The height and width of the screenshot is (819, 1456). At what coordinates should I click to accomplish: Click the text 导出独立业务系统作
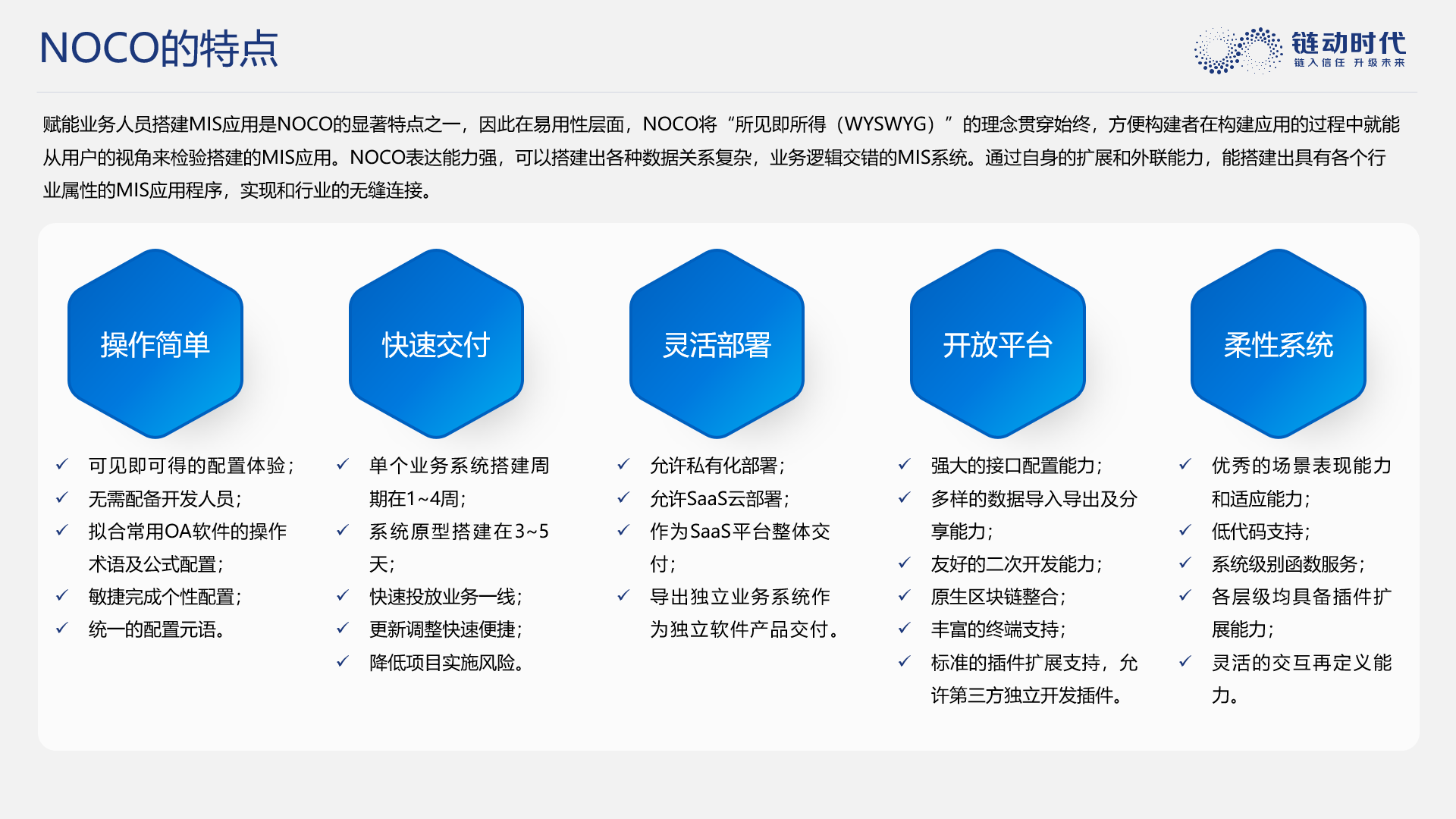(x=740, y=597)
